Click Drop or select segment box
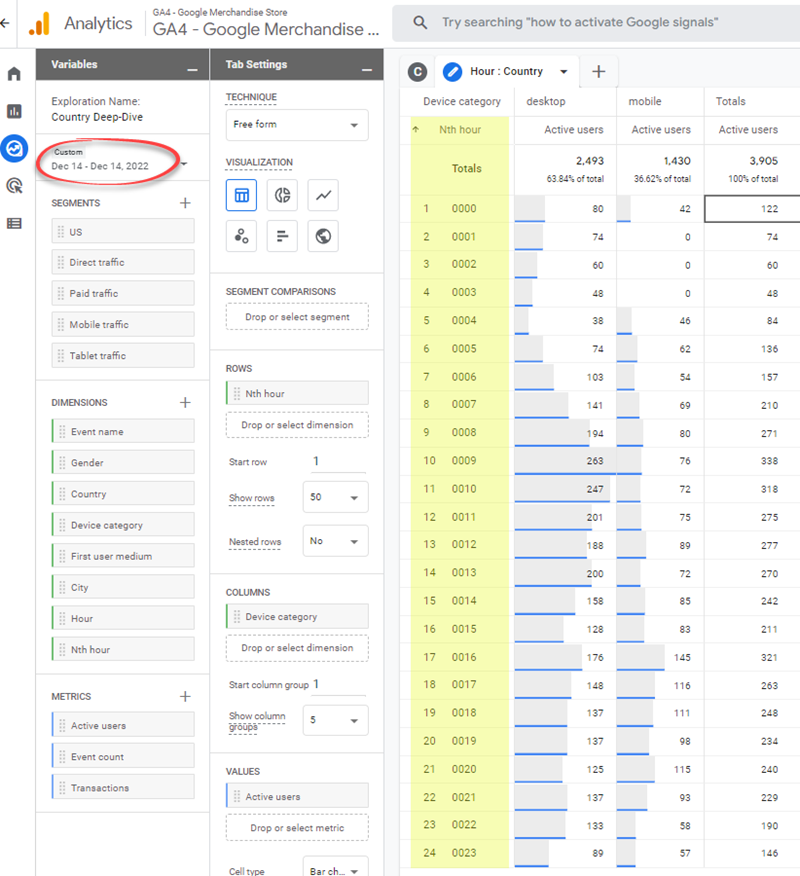The width and height of the screenshot is (800, 876). 297,317
